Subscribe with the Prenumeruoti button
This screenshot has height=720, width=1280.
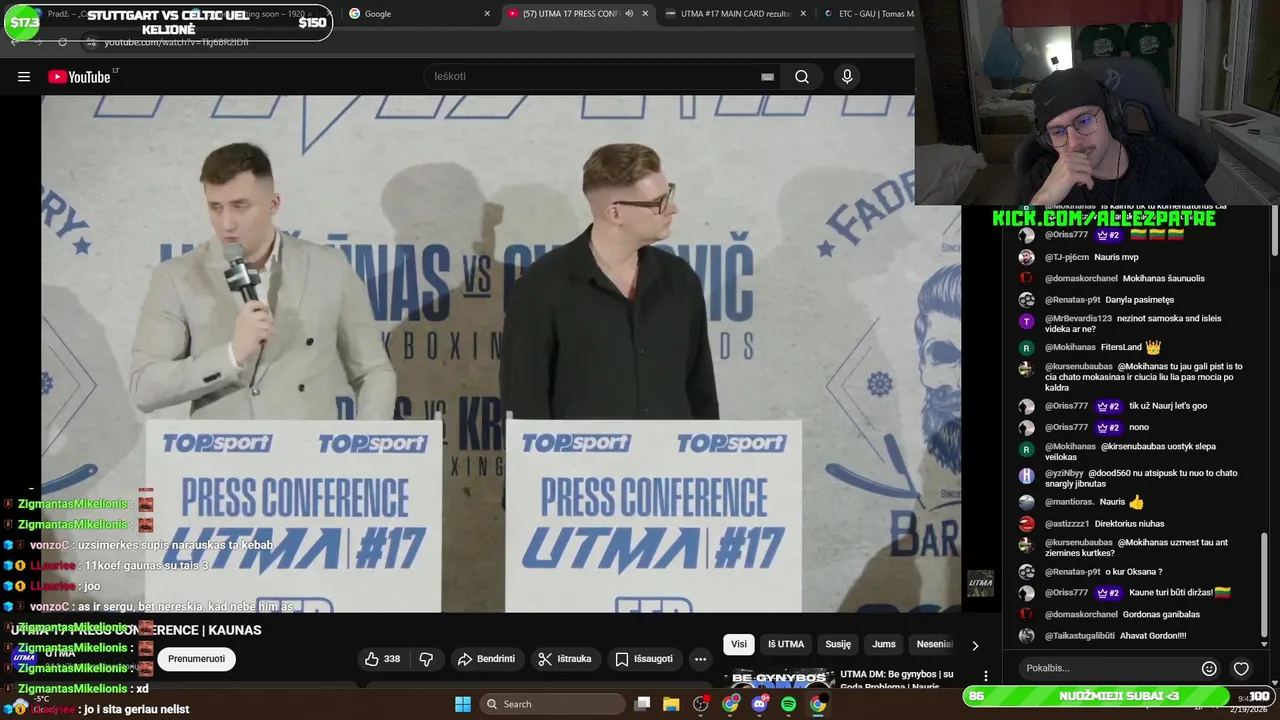coord(196,659)
